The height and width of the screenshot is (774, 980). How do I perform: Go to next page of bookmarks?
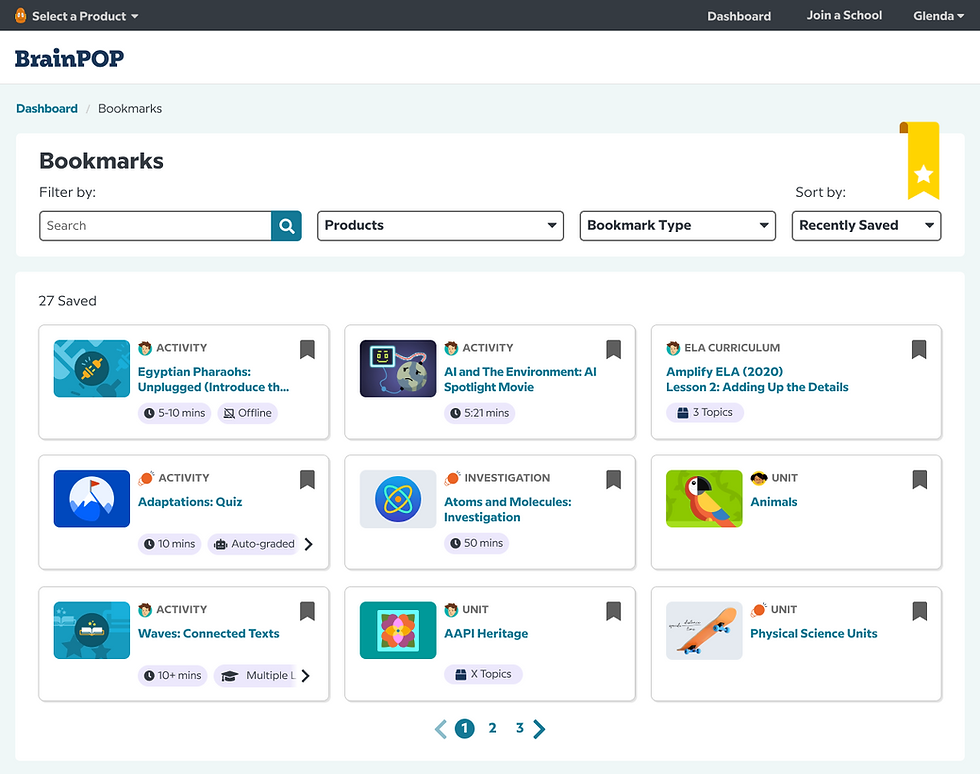coord(539,728)
